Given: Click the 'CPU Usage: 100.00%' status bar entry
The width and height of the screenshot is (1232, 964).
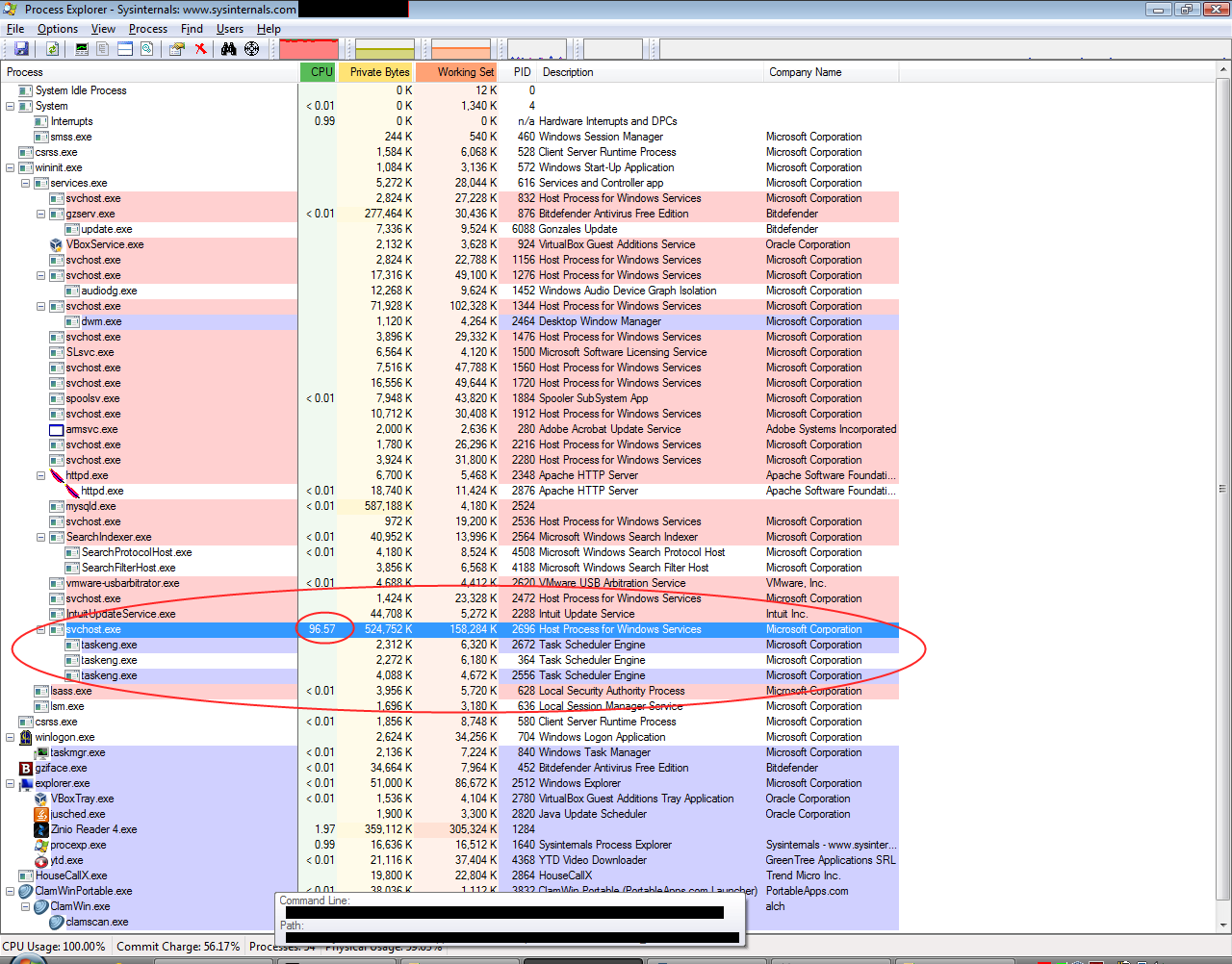Looking at the screenshot, I should click(x=54, y=947).
